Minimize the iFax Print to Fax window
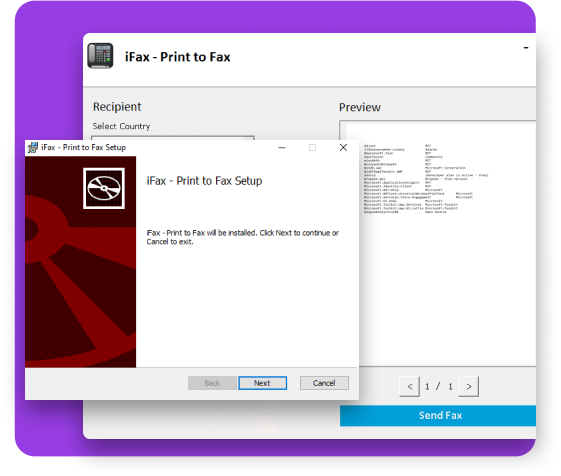The image size is (561, 476). click(526, 48)
